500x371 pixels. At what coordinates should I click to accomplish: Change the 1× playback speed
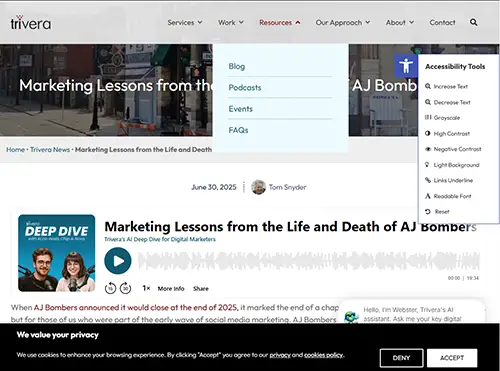pyautogui.click(x=146, y=288)
